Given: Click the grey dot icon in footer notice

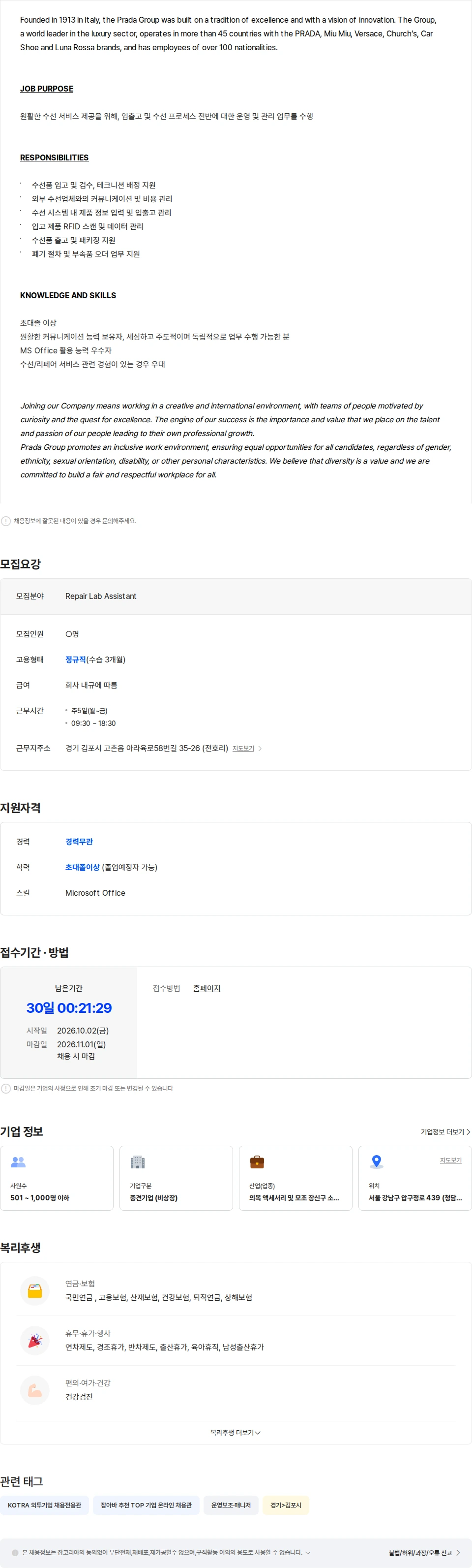Looking at the screenshot, I should tap(15, 1553).
